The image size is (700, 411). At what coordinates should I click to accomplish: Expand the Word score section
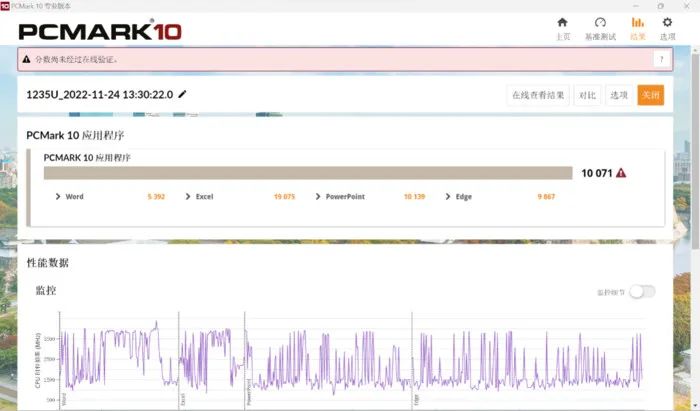58,197
